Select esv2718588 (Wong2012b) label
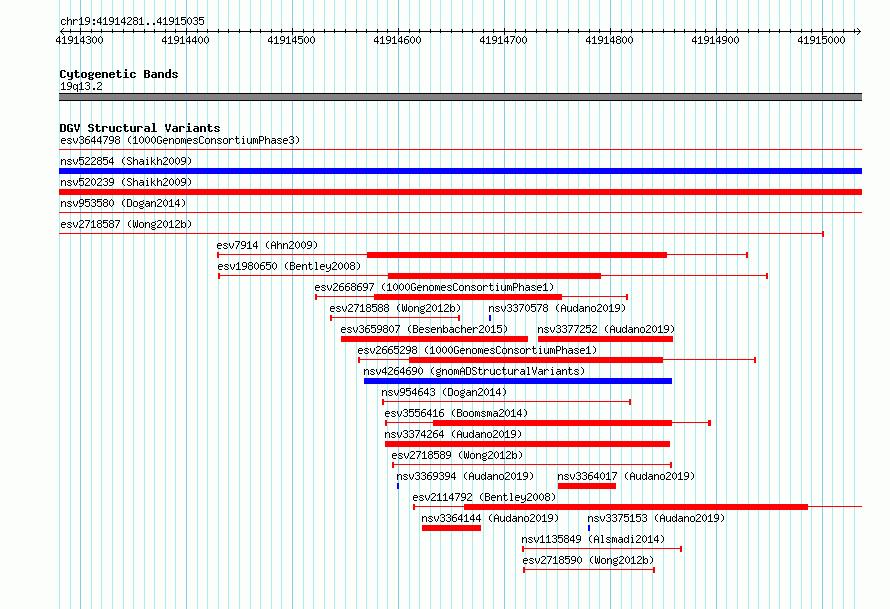This screenshot has width=890, height=609. tap(395, 308)
